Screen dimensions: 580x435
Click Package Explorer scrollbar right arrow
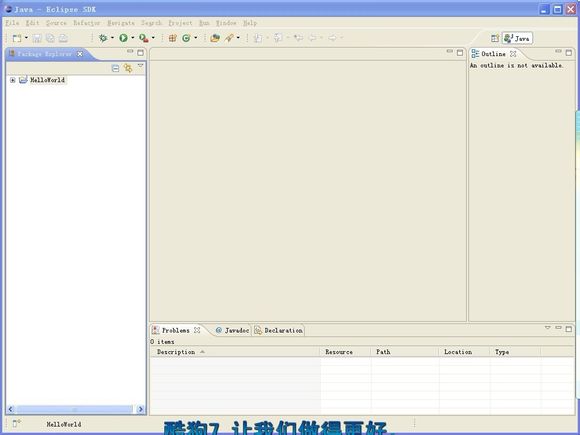[x=140, y=409]
